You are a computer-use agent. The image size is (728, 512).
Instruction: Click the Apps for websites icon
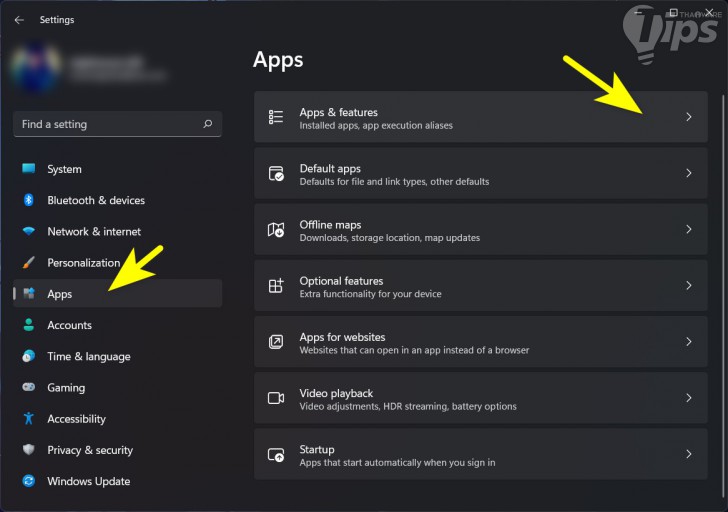(x=276, y=342)
